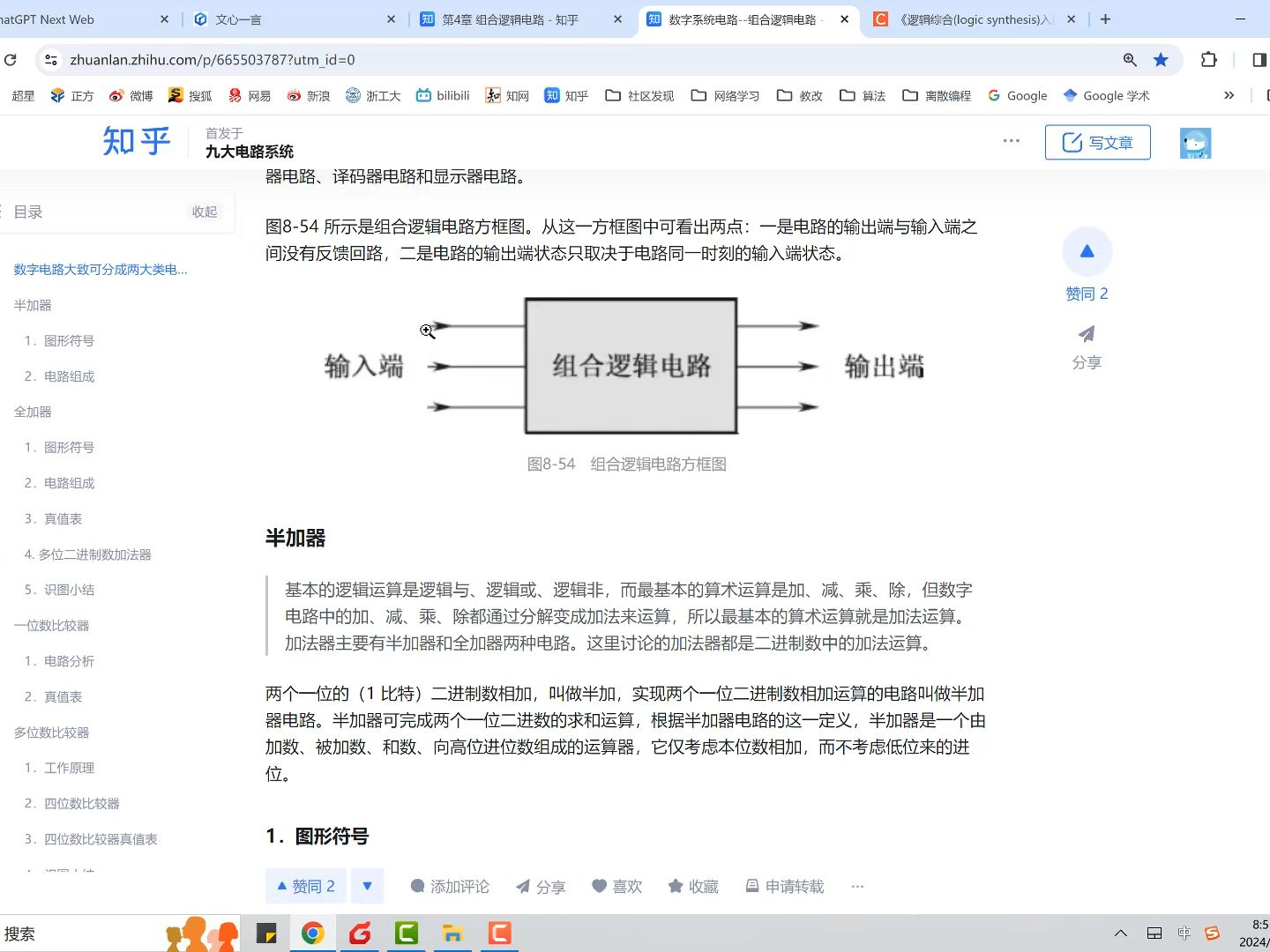Click the 写文章 write article button
Screen dimensions: 1270x952
[1097, 142]
